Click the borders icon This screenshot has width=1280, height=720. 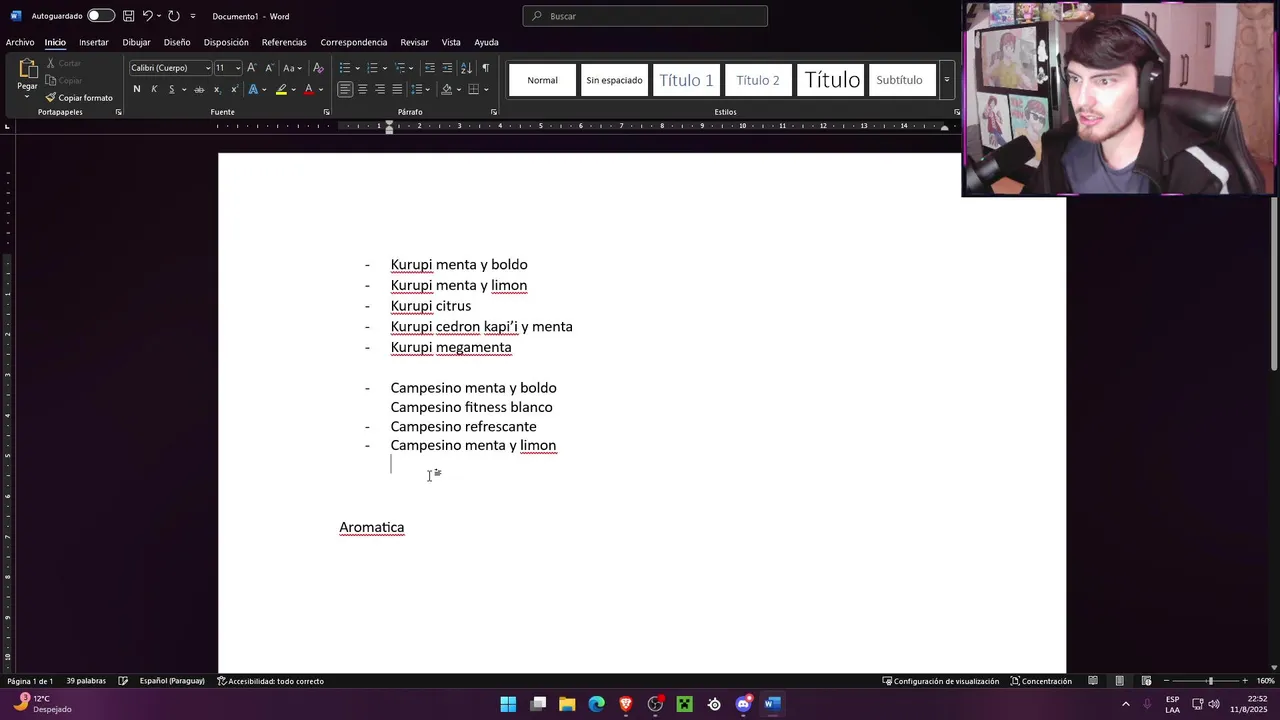(x=474, y=89)
